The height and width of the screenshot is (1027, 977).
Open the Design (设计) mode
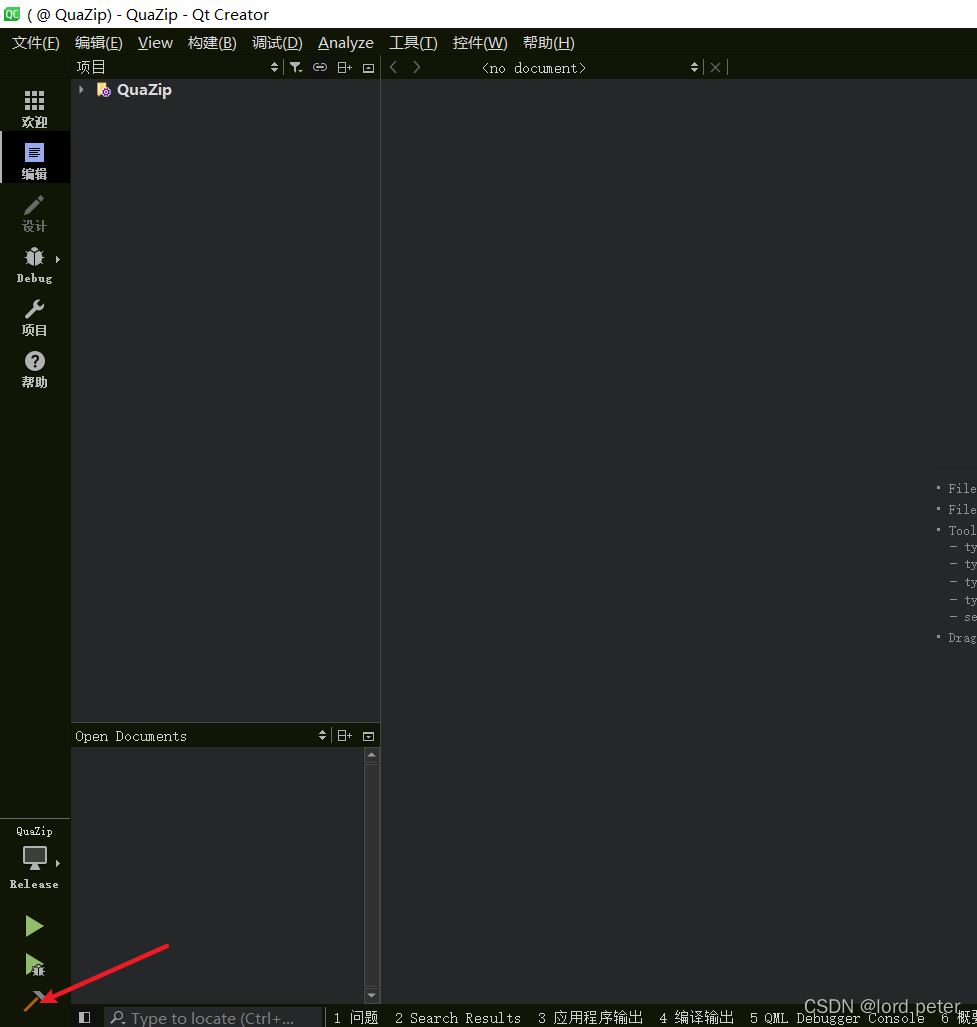[34, 213]
